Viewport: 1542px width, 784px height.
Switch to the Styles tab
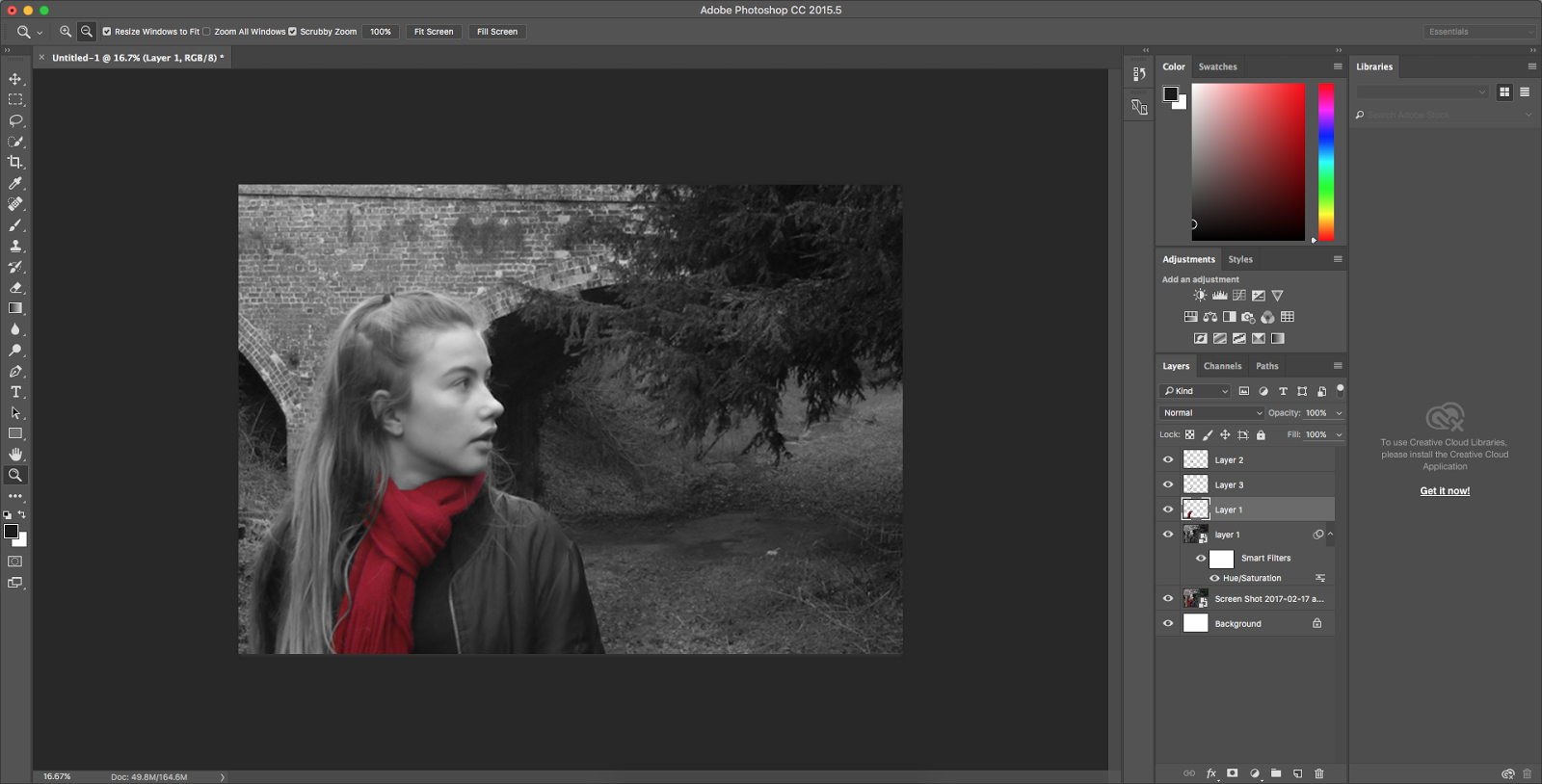(1240, 259)
